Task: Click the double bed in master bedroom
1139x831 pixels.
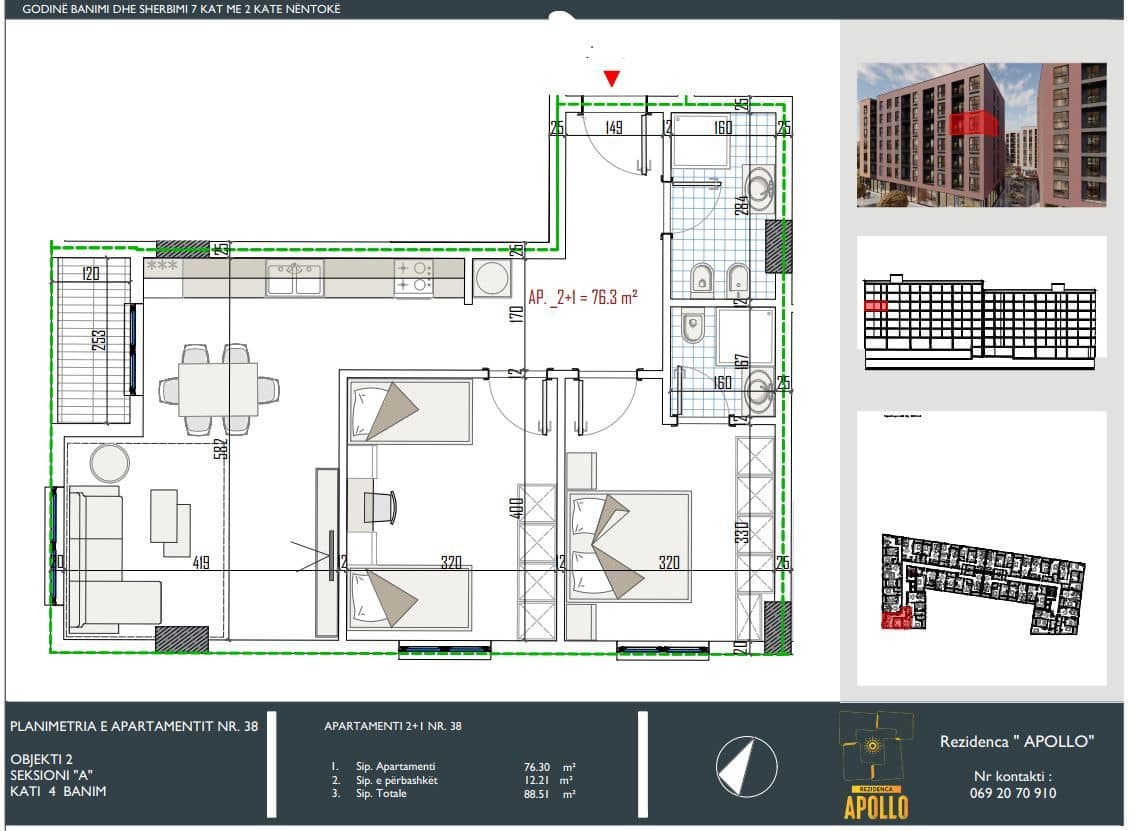Action: point(629,546)
